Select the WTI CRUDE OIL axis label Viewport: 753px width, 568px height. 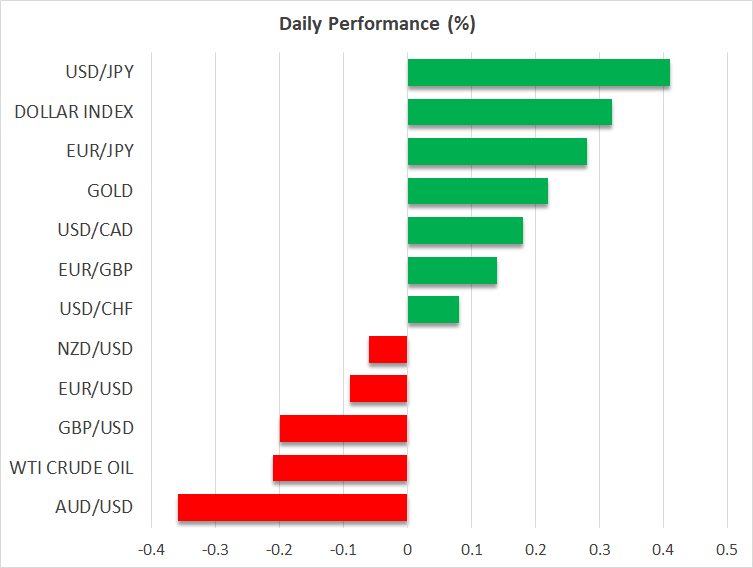coord(71,467)
